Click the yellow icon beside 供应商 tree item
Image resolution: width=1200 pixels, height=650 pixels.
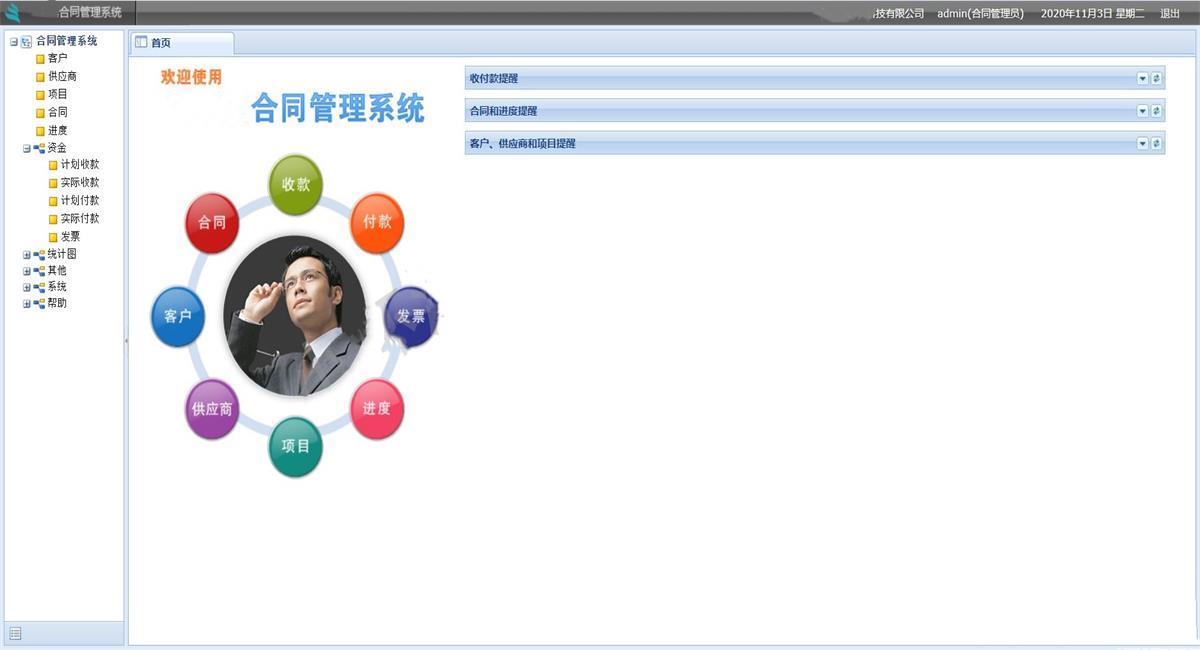41,77
